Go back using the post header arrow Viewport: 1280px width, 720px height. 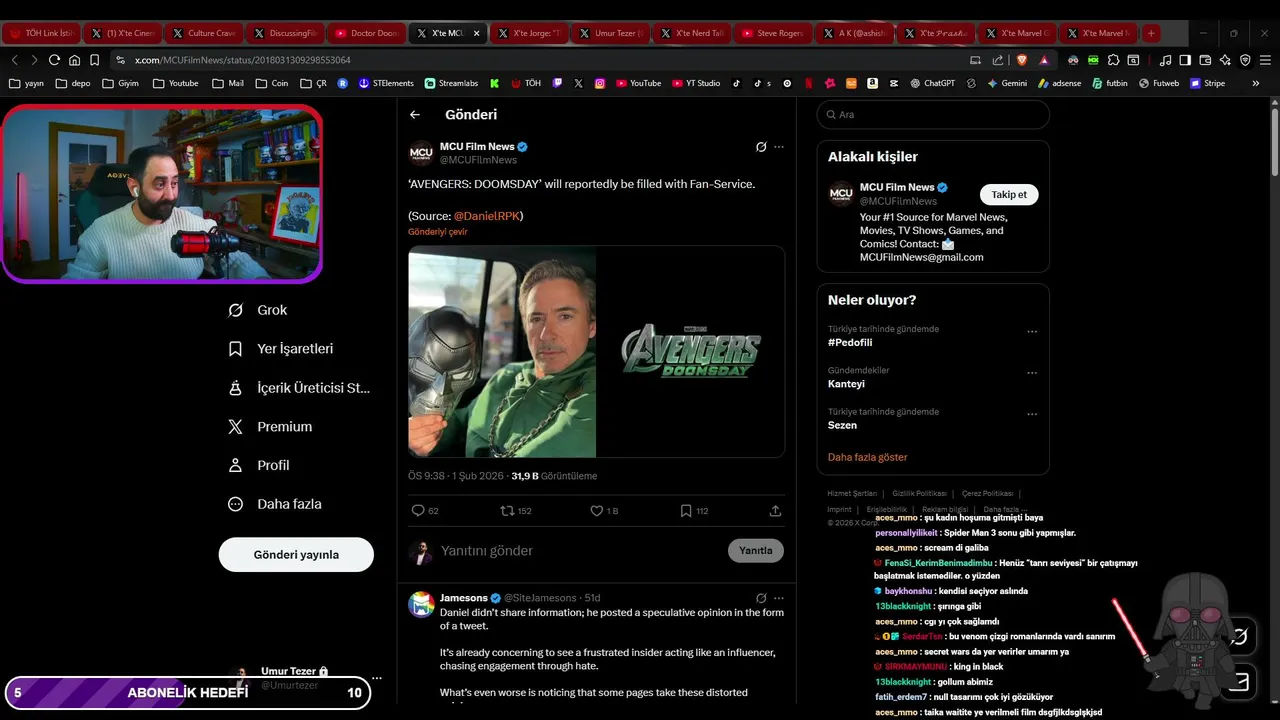click(x=415, y=115)
